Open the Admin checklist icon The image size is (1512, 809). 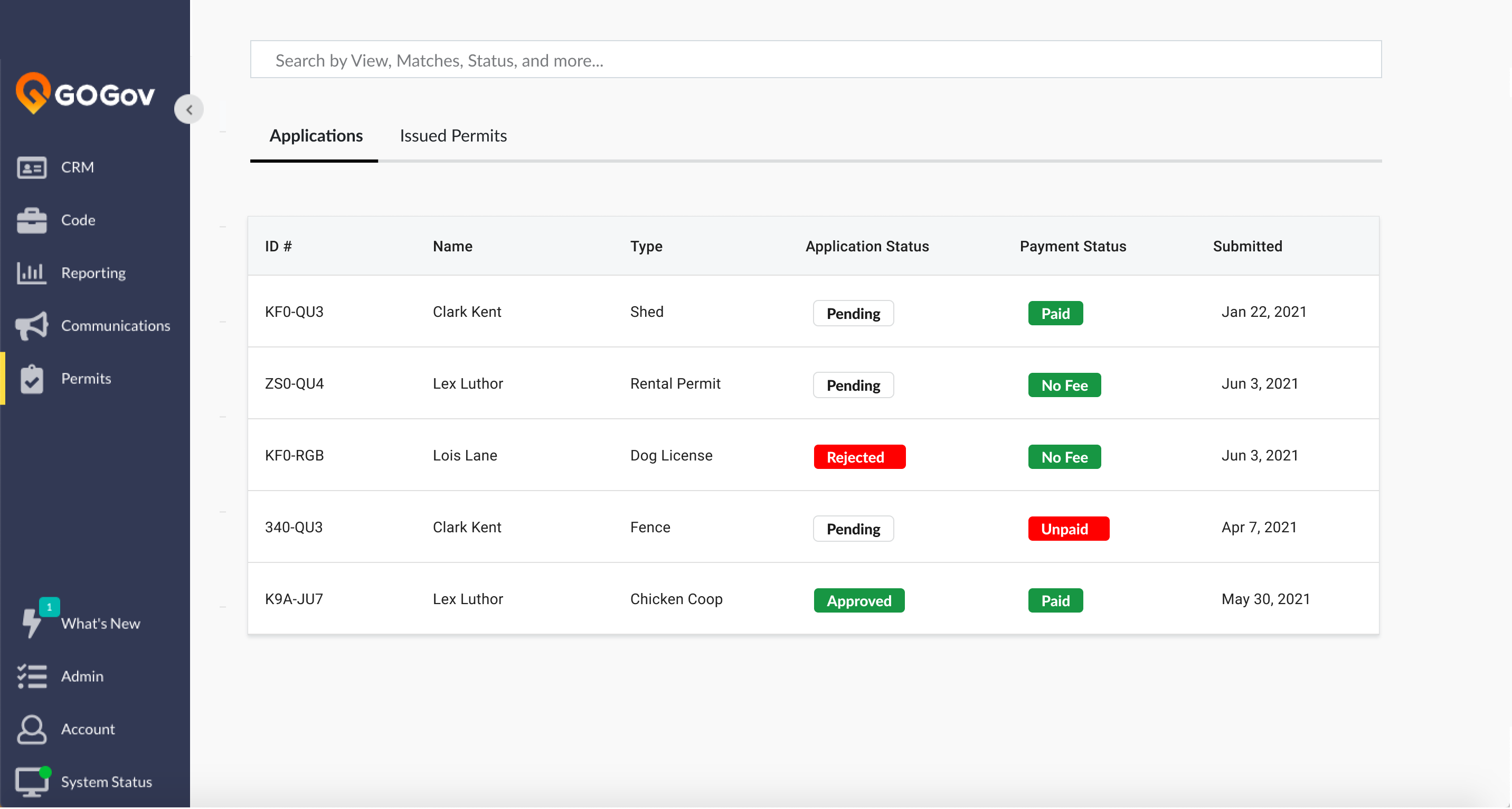pos(31,676)
